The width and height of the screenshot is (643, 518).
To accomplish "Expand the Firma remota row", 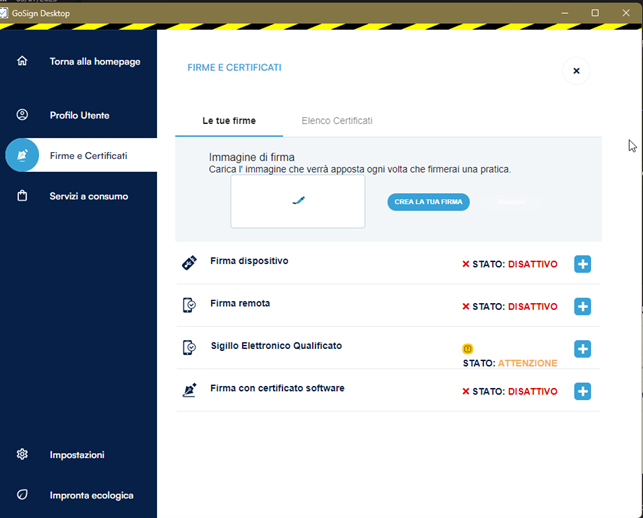I will (x=582, y=306).
